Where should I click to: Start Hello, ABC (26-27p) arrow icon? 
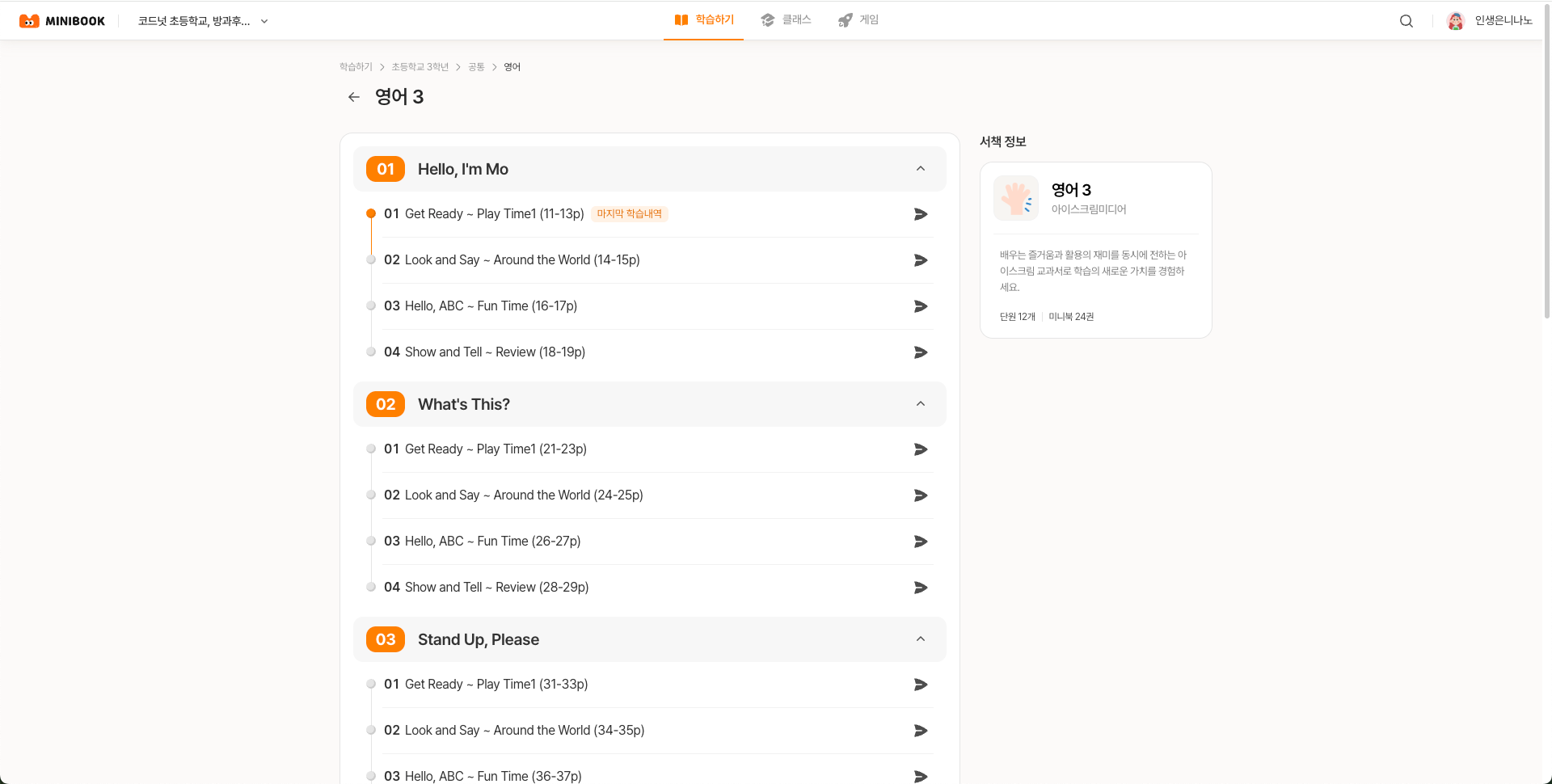pyautogui.click(x=920, y=542)
